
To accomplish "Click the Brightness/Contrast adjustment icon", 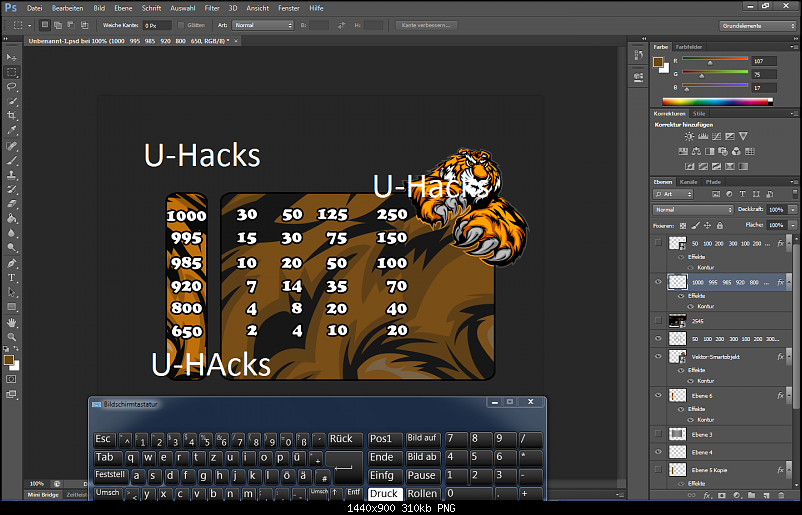I will [x=689, y=137].
